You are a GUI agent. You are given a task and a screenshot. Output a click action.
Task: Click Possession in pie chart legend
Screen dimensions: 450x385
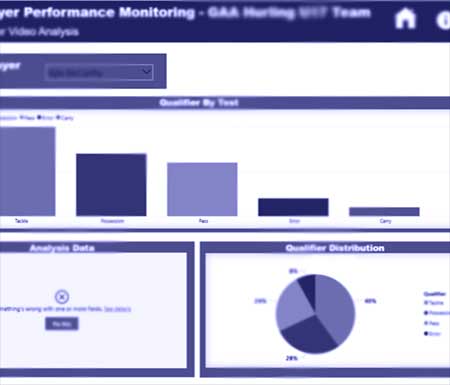pyautogui.click(x=437, y=313)
